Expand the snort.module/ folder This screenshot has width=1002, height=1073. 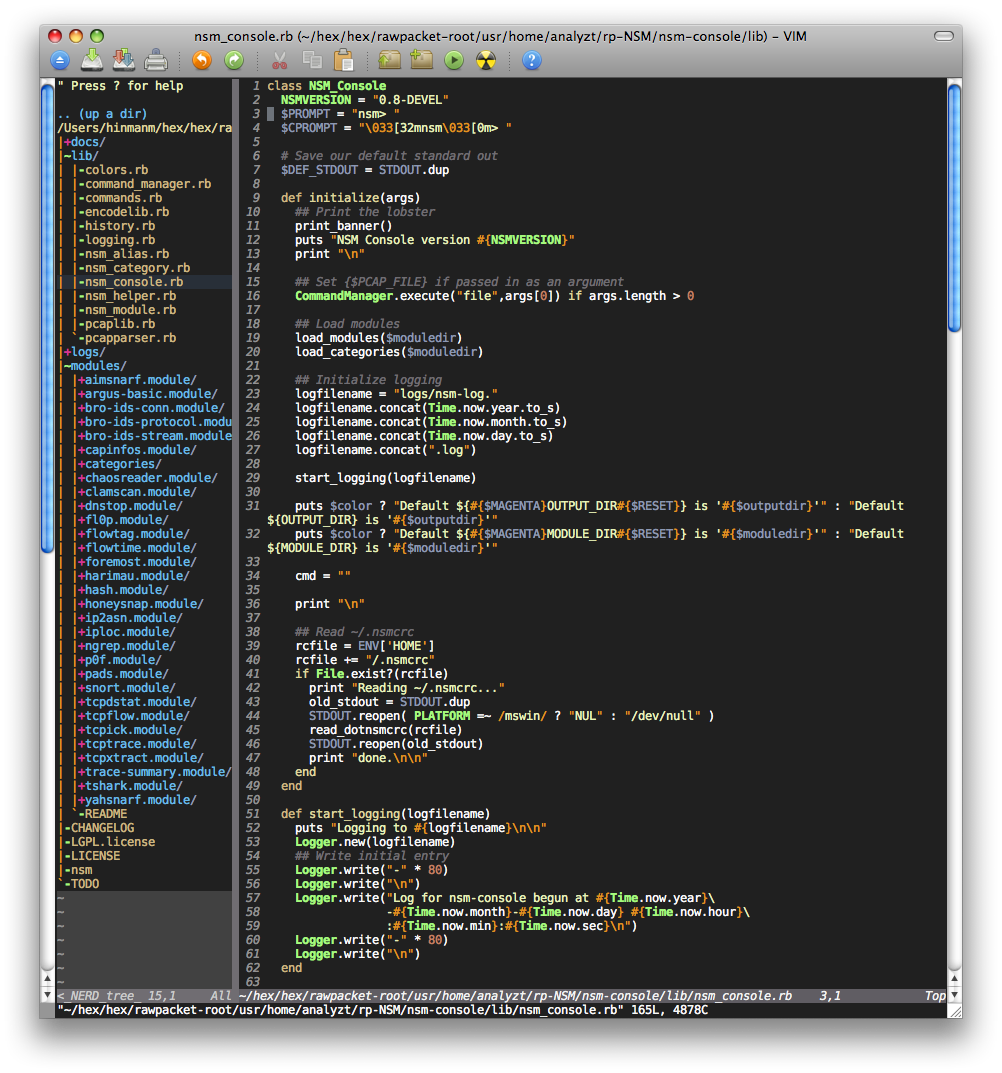(127, 688)
